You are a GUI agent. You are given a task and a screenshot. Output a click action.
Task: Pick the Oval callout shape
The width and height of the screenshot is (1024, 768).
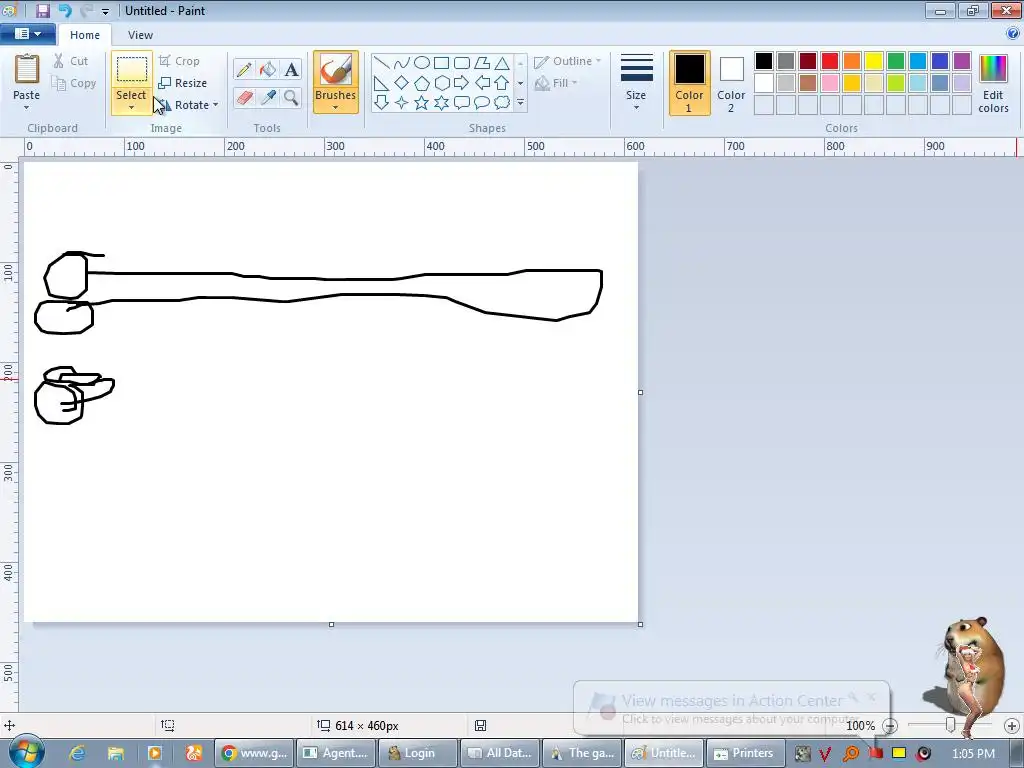click(482, 103)
